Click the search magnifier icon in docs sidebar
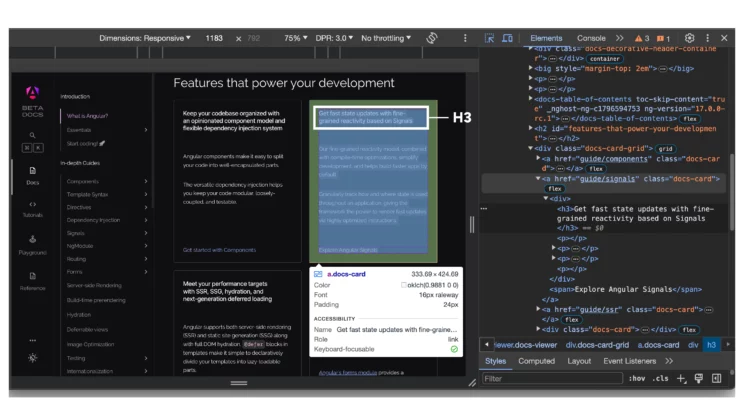 click(32, 135)
